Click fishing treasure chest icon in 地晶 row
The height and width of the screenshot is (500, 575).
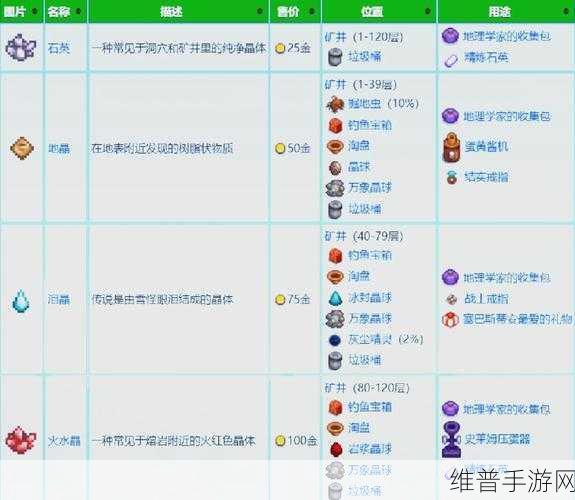[x=335, y=125]
